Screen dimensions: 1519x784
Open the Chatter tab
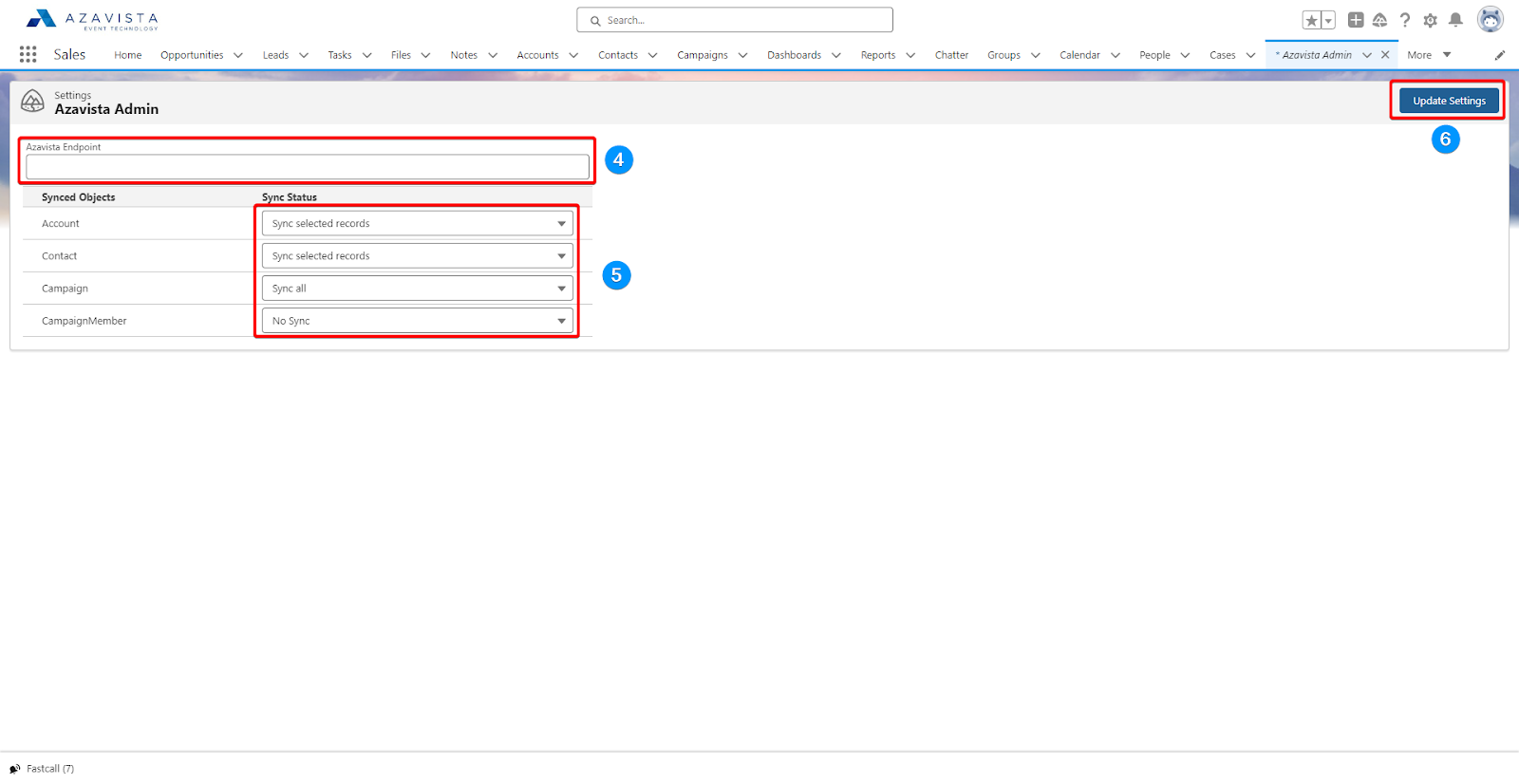[951, 55]
